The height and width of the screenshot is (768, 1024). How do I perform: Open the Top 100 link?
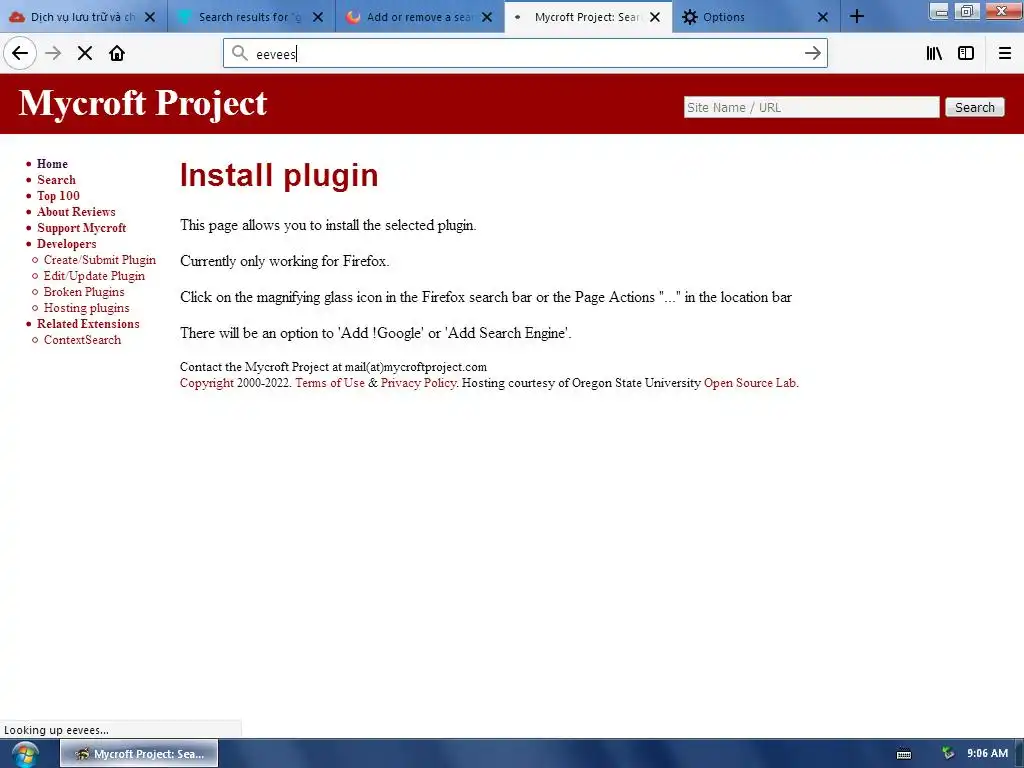(58, 196)
